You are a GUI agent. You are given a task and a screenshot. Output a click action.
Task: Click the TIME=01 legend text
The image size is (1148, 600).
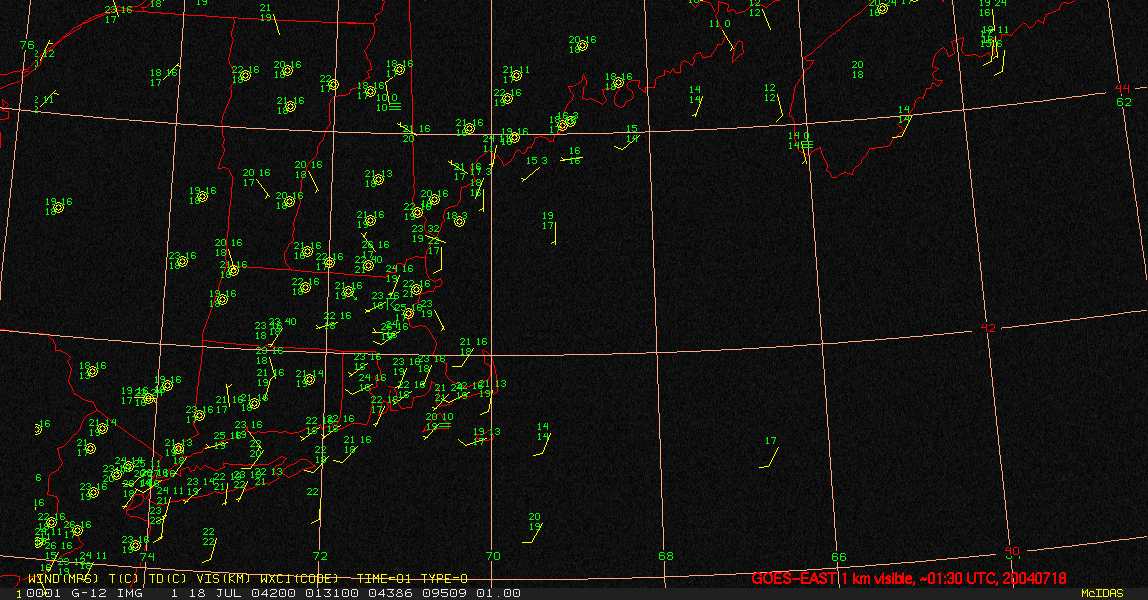(384, 578)
